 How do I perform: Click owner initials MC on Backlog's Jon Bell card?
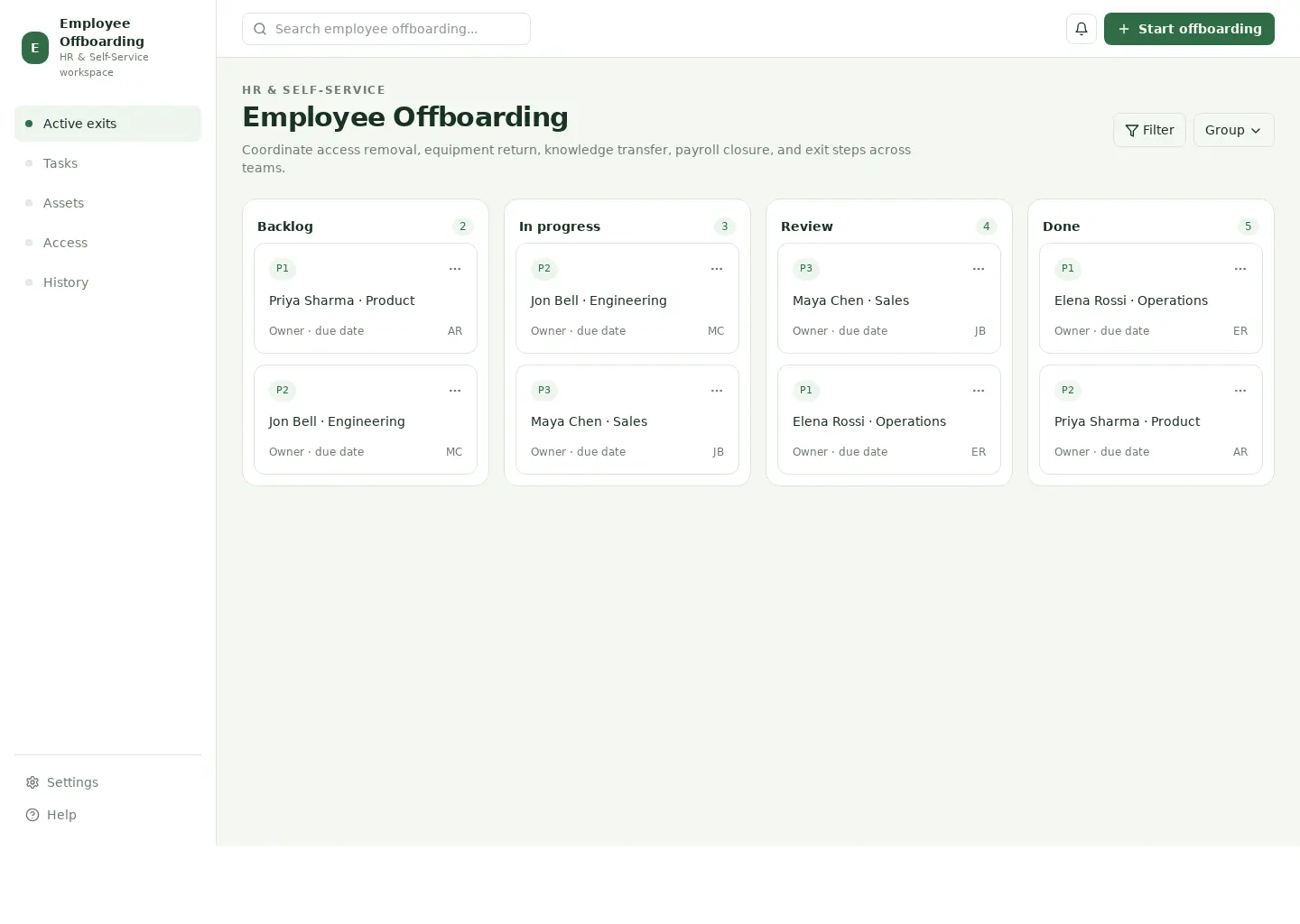click(x=454, y=452)
